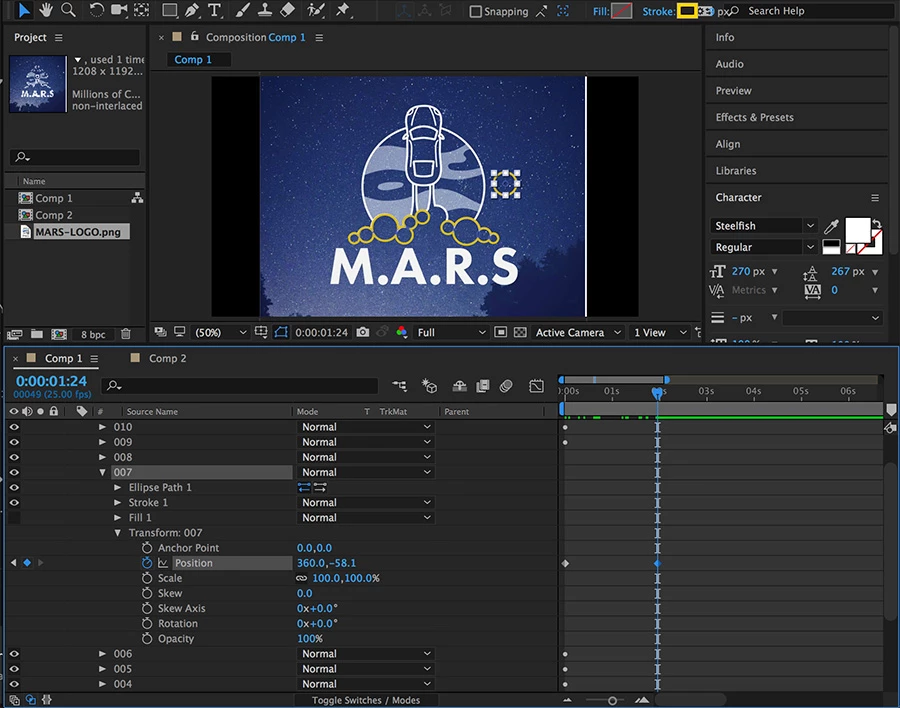
Task: Toggle Draft 3D in timeline
Action: 429,386
